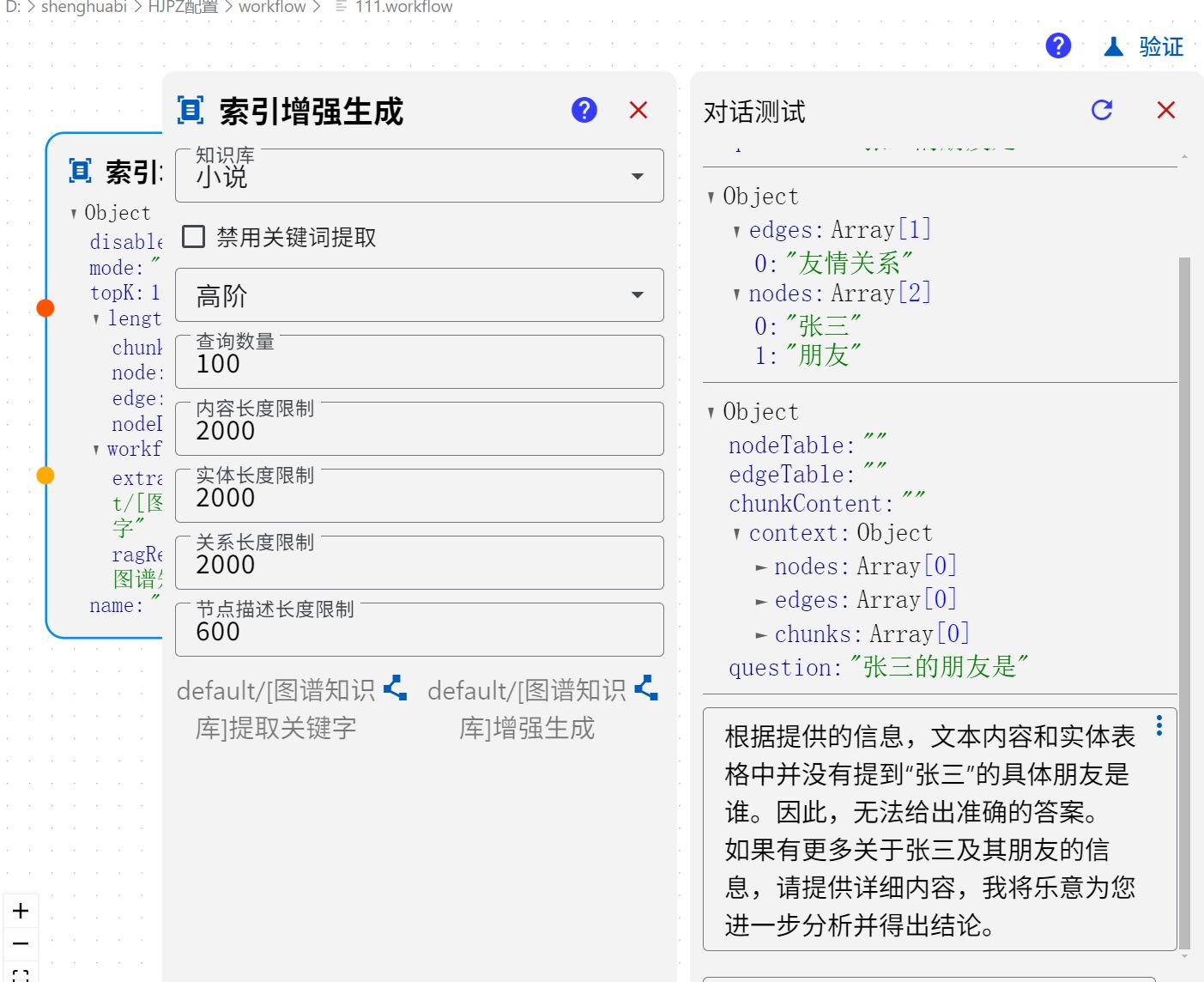Enable the 禁用关键词提取 checkbox
1204x982 pixels.
[194, 237]
